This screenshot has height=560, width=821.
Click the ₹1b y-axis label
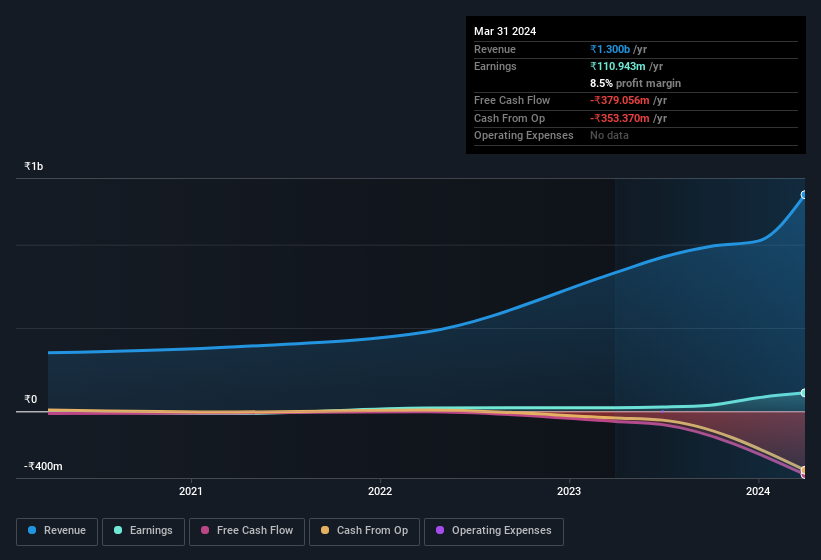34,166
